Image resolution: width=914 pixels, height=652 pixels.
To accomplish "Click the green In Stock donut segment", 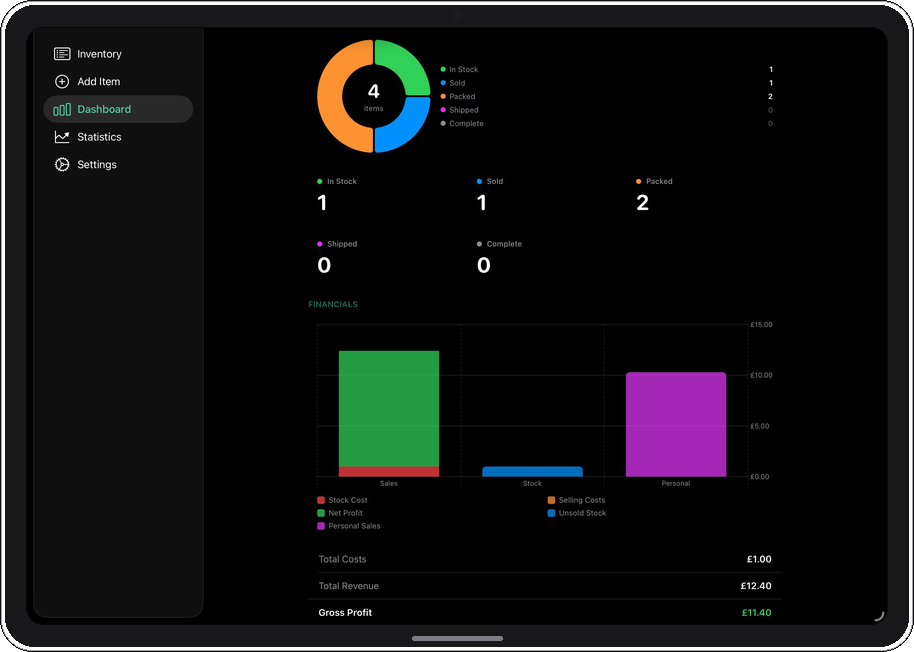I will tap(408, 61).
